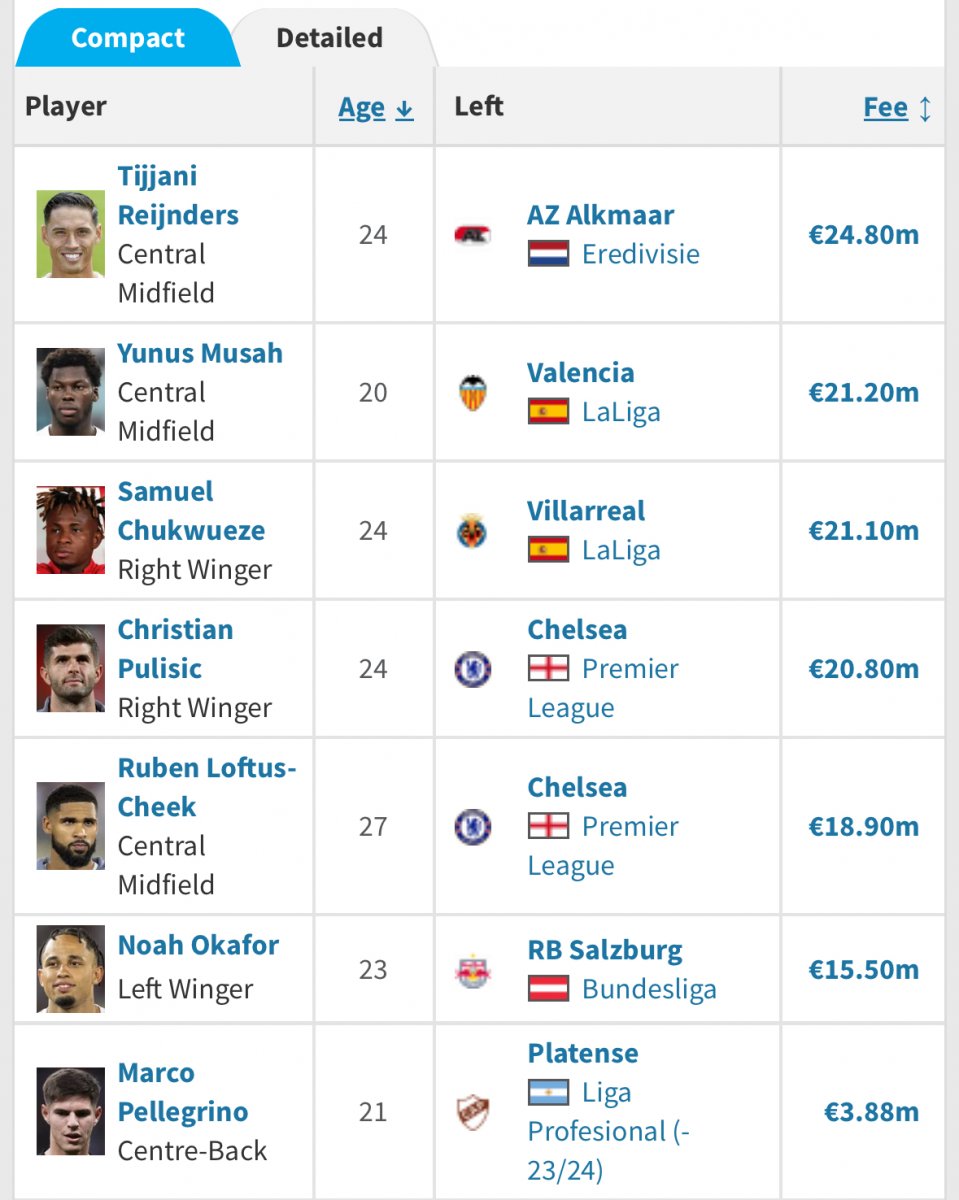This screenshot has height=1200, width=959.
Task: Click the Chelsea crest in Pulisic's row
Action: tap(472, 669)
